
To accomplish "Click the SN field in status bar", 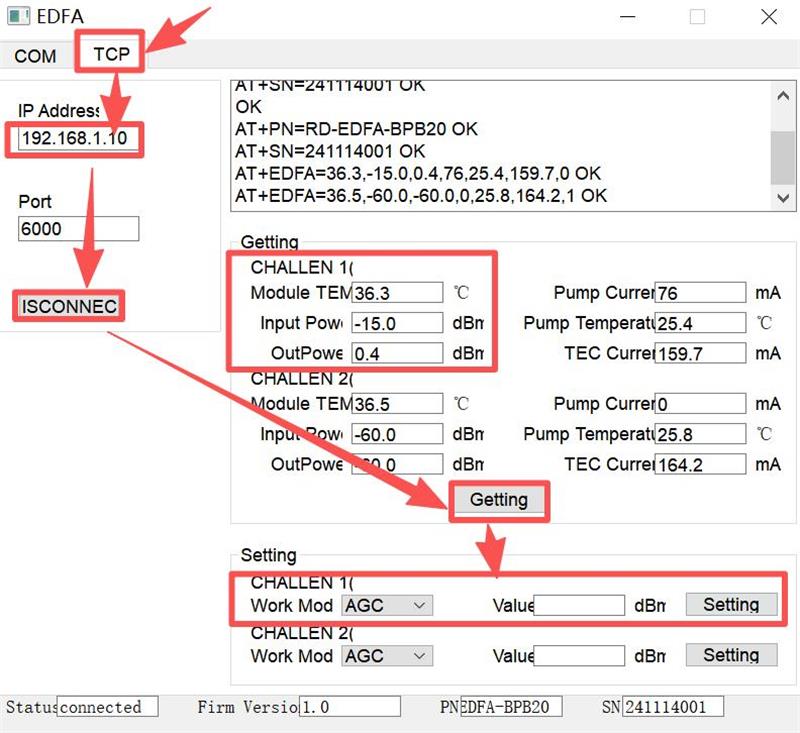I will click(x=664, y=707).
